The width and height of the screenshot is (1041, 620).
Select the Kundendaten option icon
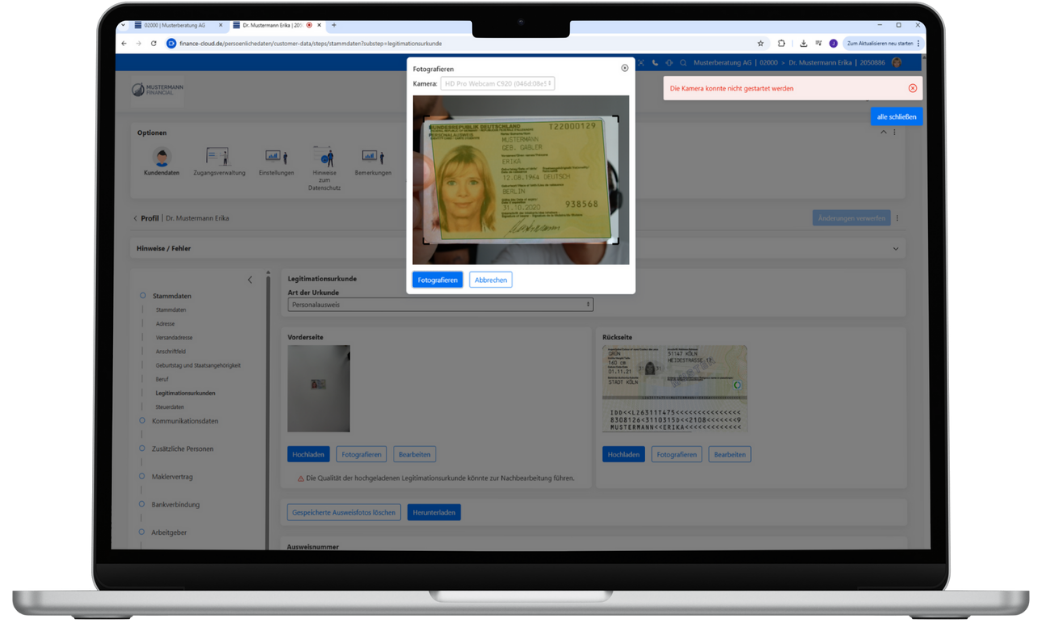coord(161,158)
